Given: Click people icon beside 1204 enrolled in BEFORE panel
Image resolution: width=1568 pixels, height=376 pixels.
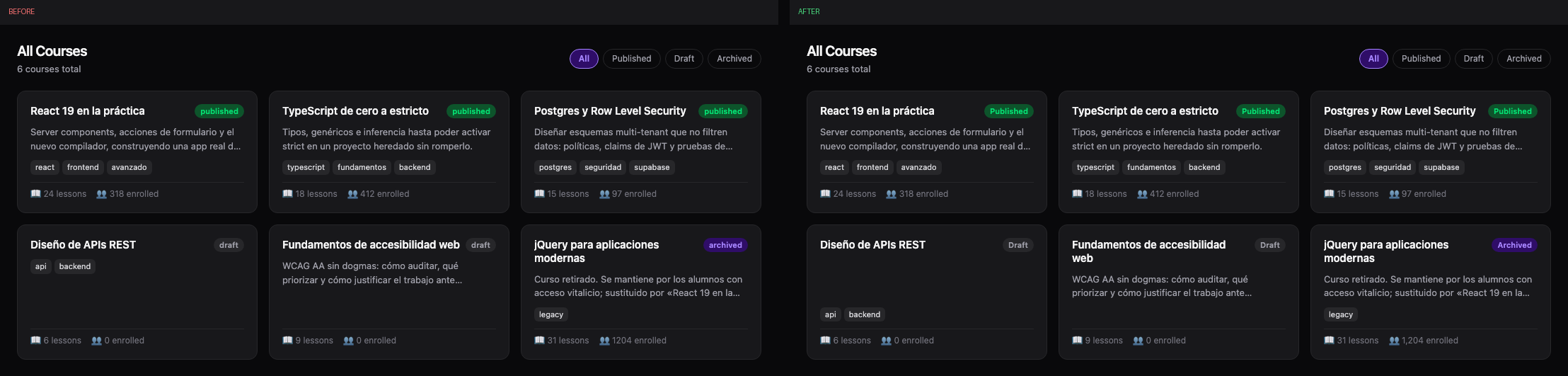Looking at the screenshot, I should coord(604,341).
